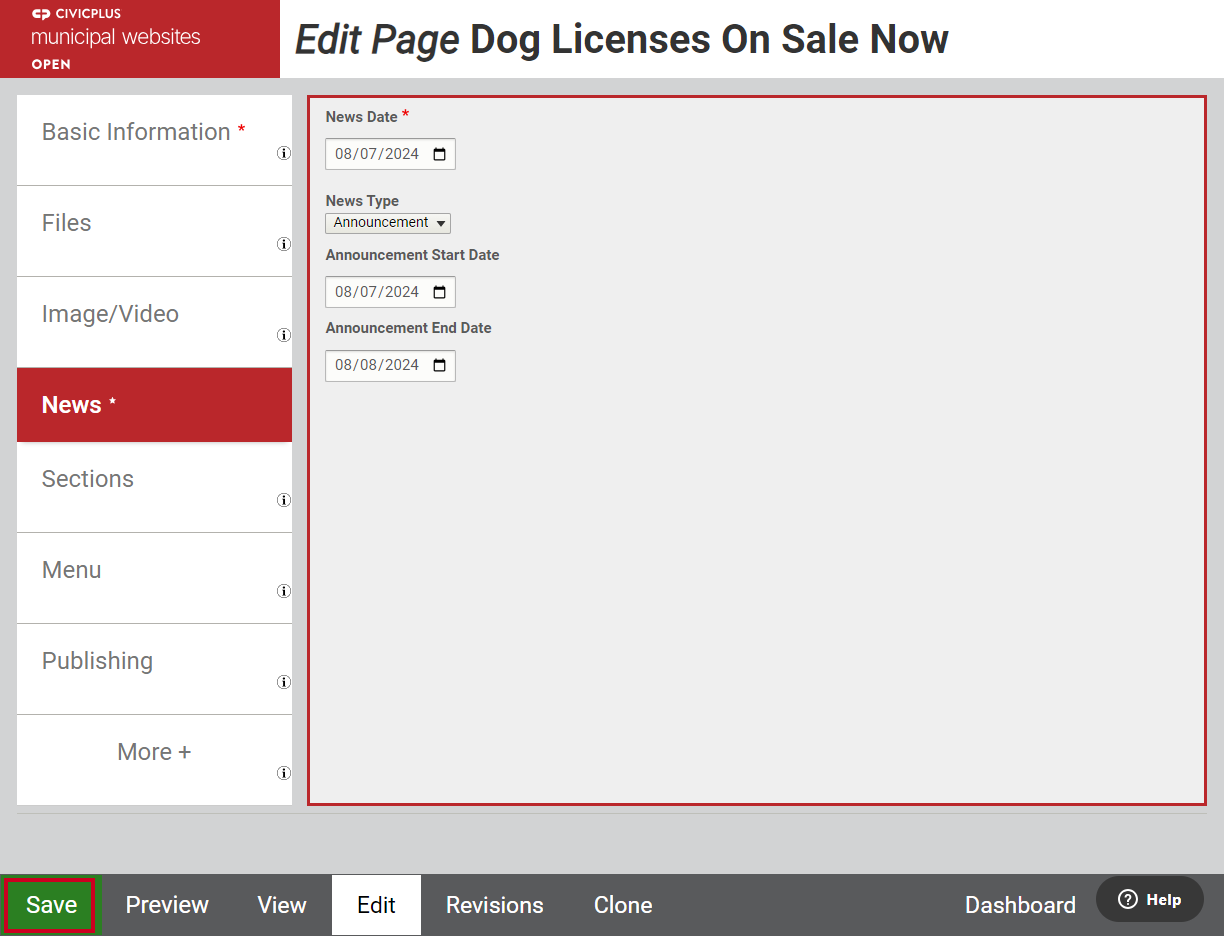Click Clone in the bottom bar
The width and height of the screenshot is (1224, 936).
(x=623, y=905)
